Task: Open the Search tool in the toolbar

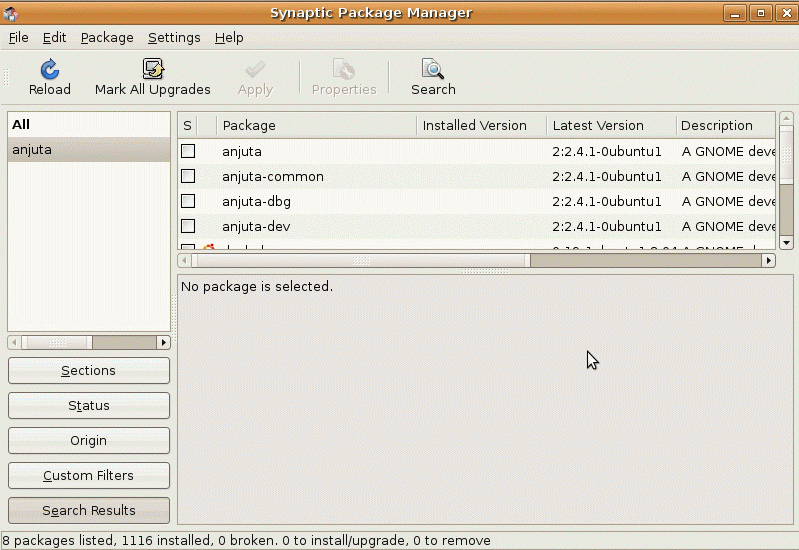Action: click(433, 70)
